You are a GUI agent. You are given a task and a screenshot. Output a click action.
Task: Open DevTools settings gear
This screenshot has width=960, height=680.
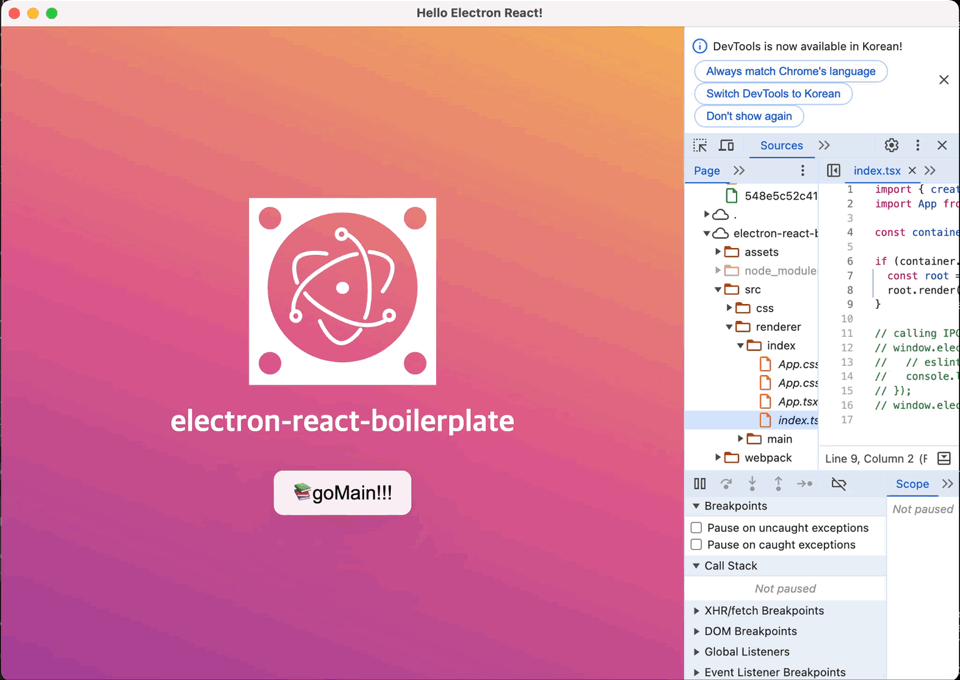click(891, 145)
